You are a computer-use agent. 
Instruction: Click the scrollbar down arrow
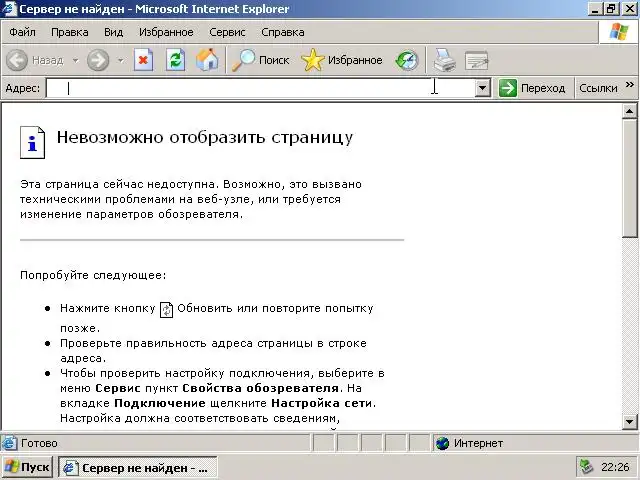click(x=629, y=421)
